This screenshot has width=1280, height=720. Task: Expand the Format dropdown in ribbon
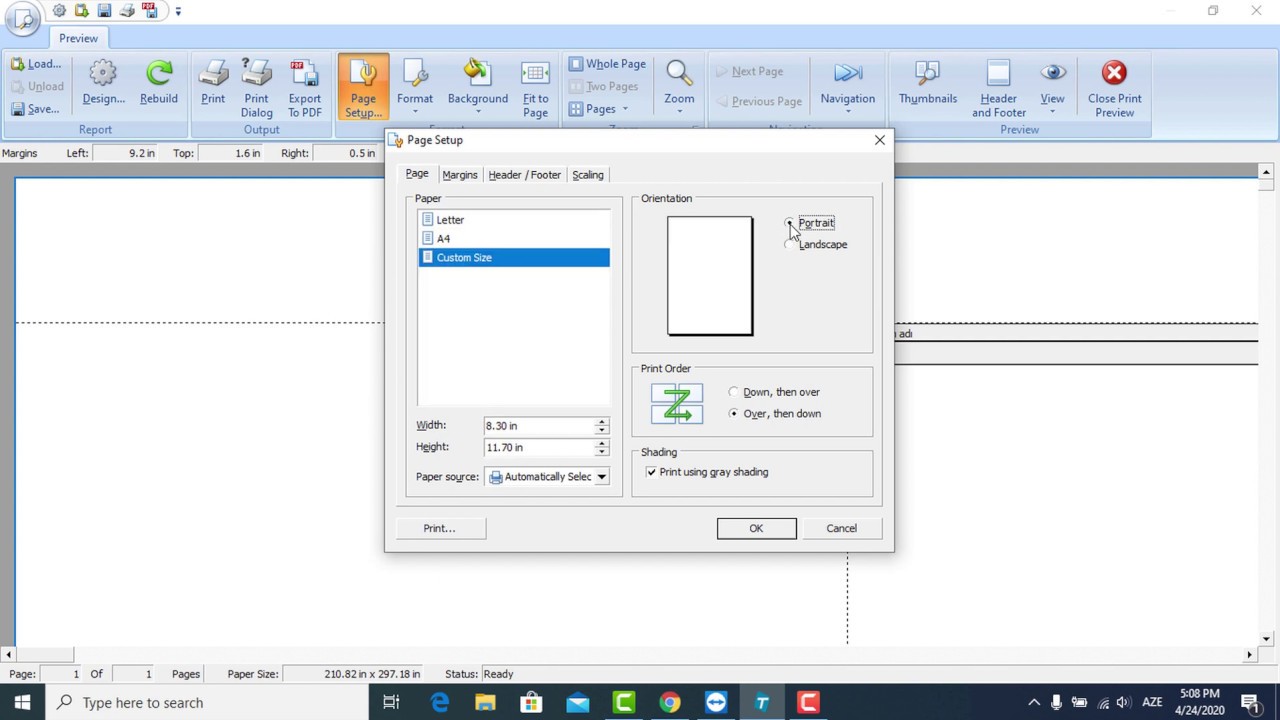415,112
